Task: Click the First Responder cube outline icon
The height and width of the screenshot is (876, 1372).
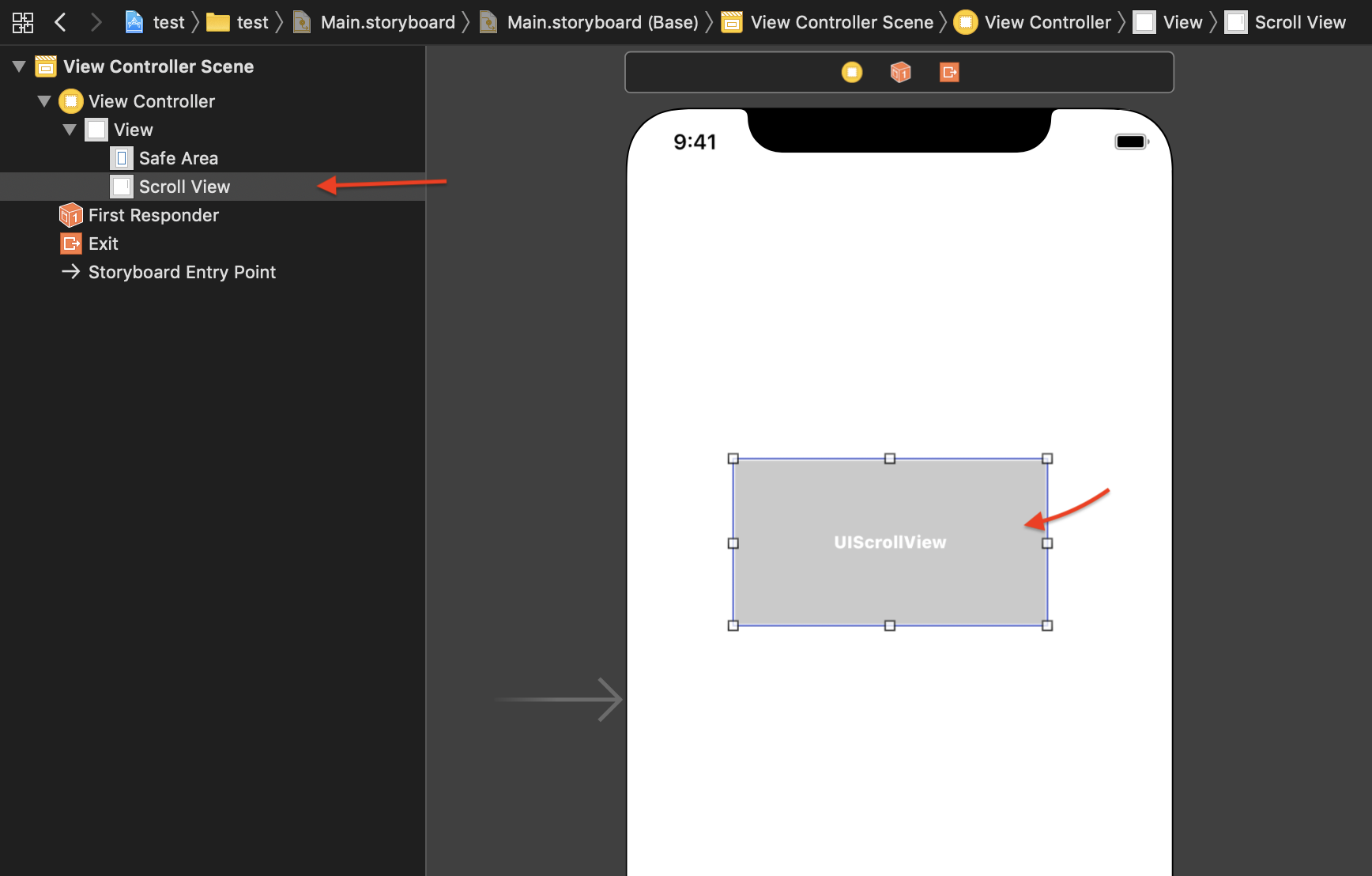Action: tap(71, 215)
